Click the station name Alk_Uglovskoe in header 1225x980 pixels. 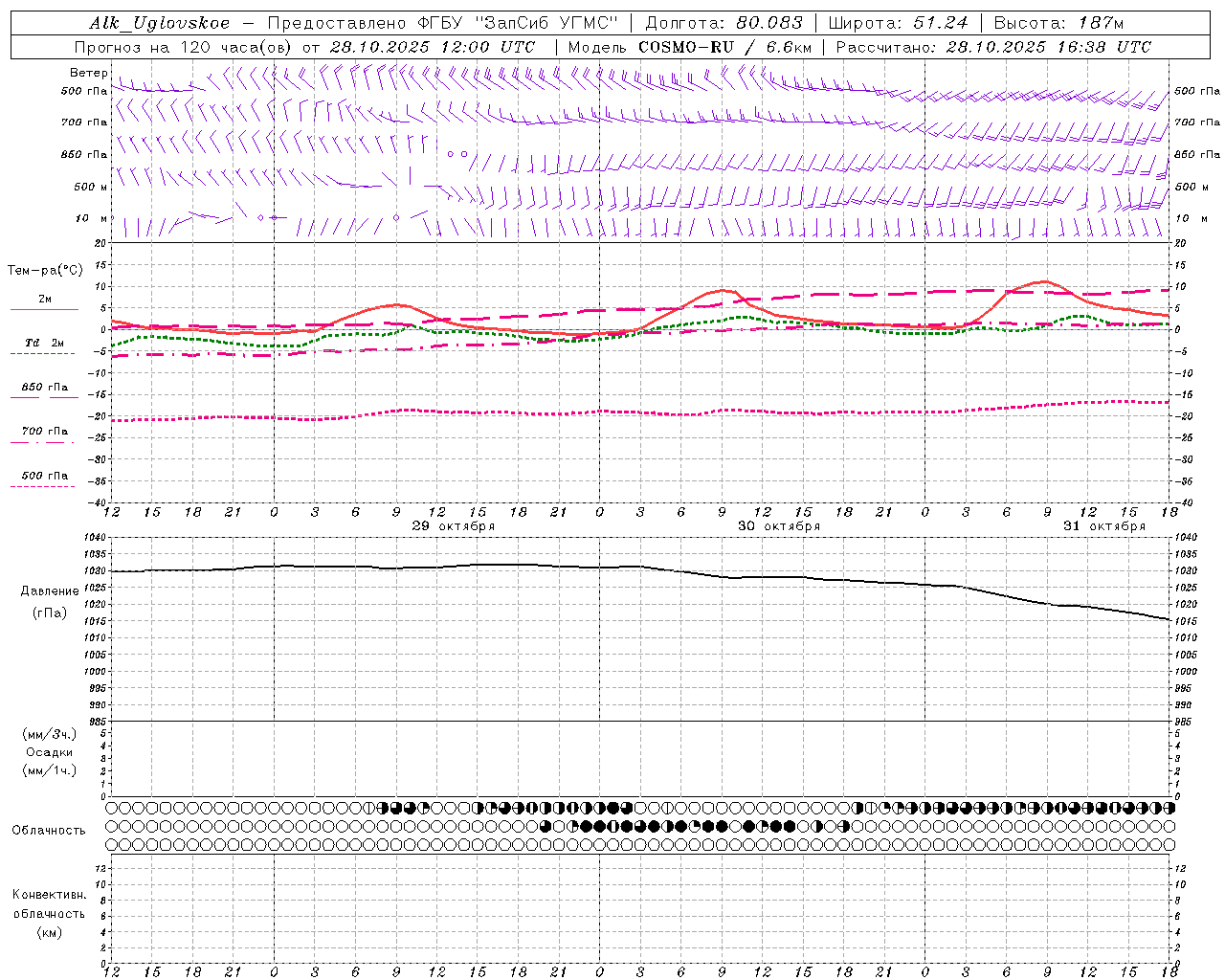tap(160, 24)
